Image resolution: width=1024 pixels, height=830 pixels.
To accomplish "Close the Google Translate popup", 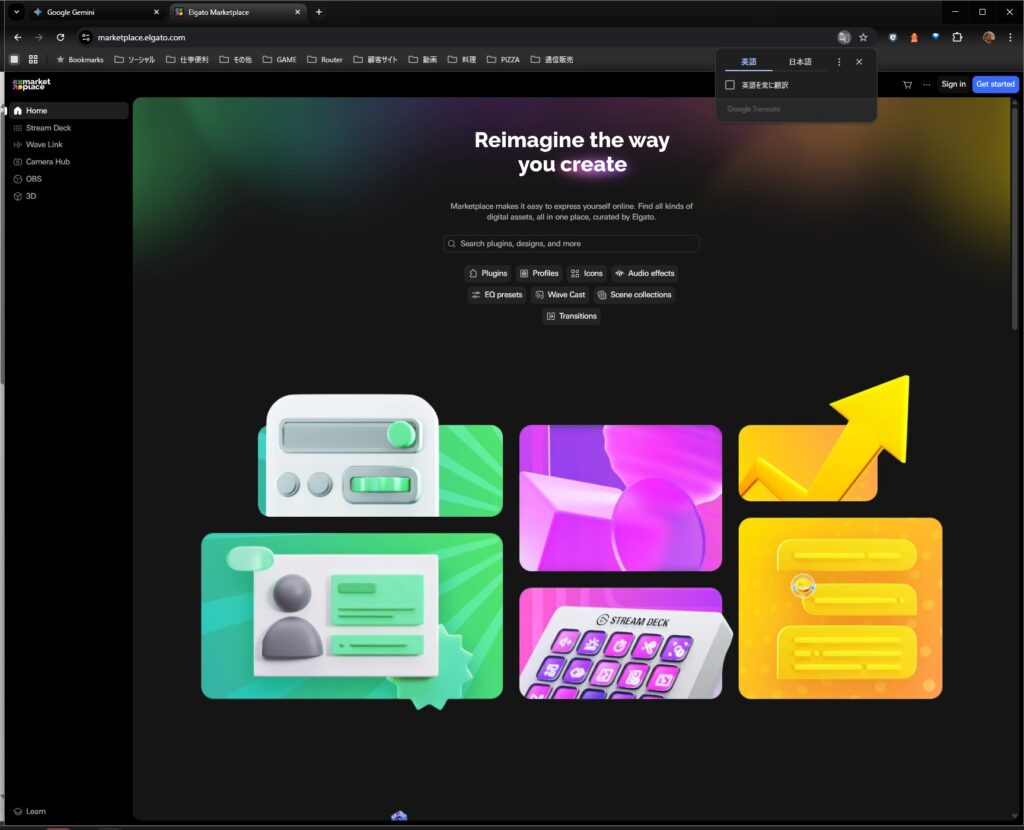I will click(x=859, y=62).
